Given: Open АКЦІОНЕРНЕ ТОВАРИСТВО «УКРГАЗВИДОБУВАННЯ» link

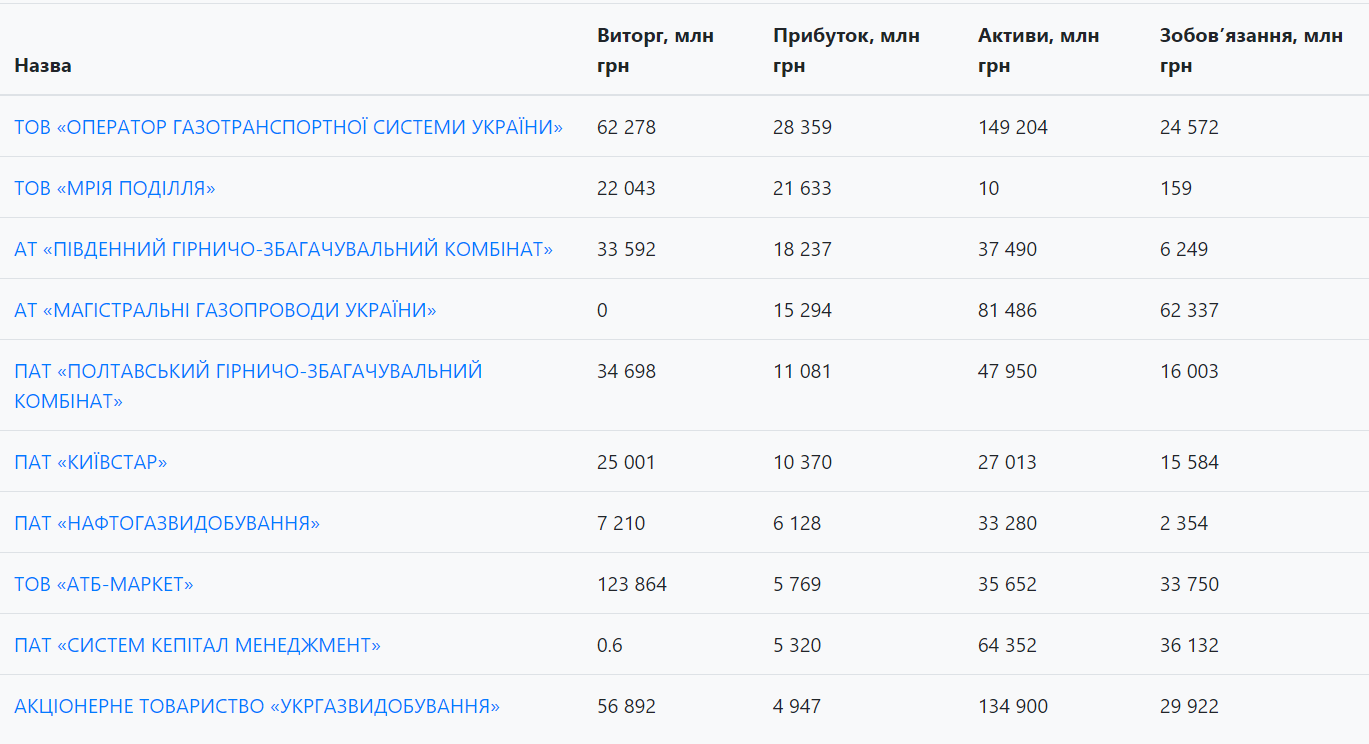Looking at the screenshot, I should tap(257, 706).
